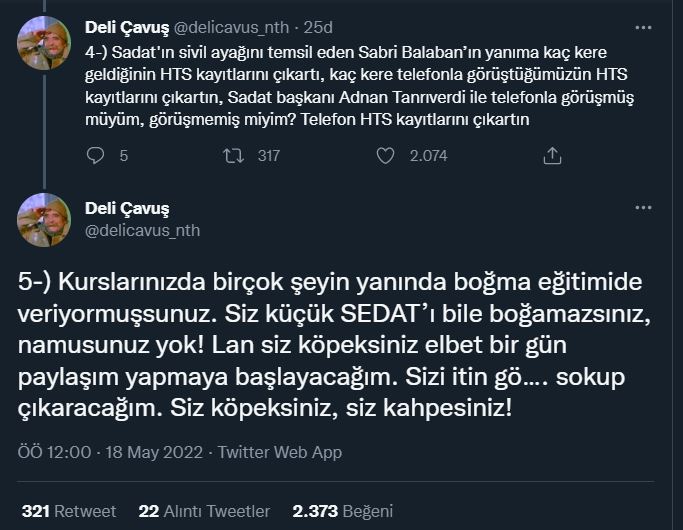Open the three-dot menu of the main tweet
The width and height of the screenshot is (683, 530).
point(643,207)
